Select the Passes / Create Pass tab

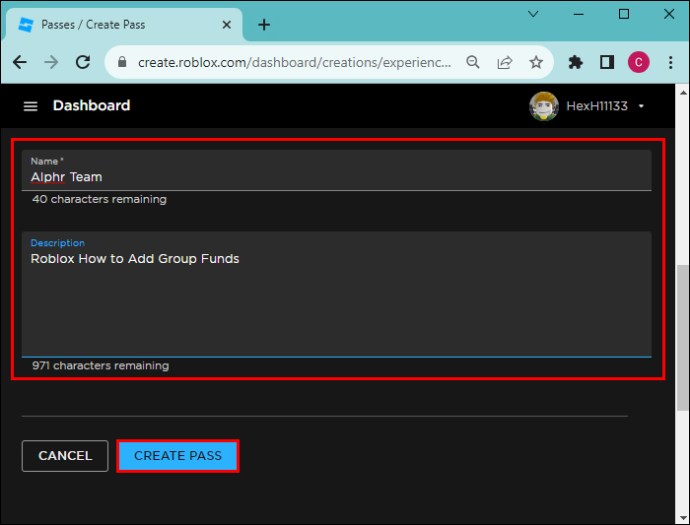(x=123, y=25)
